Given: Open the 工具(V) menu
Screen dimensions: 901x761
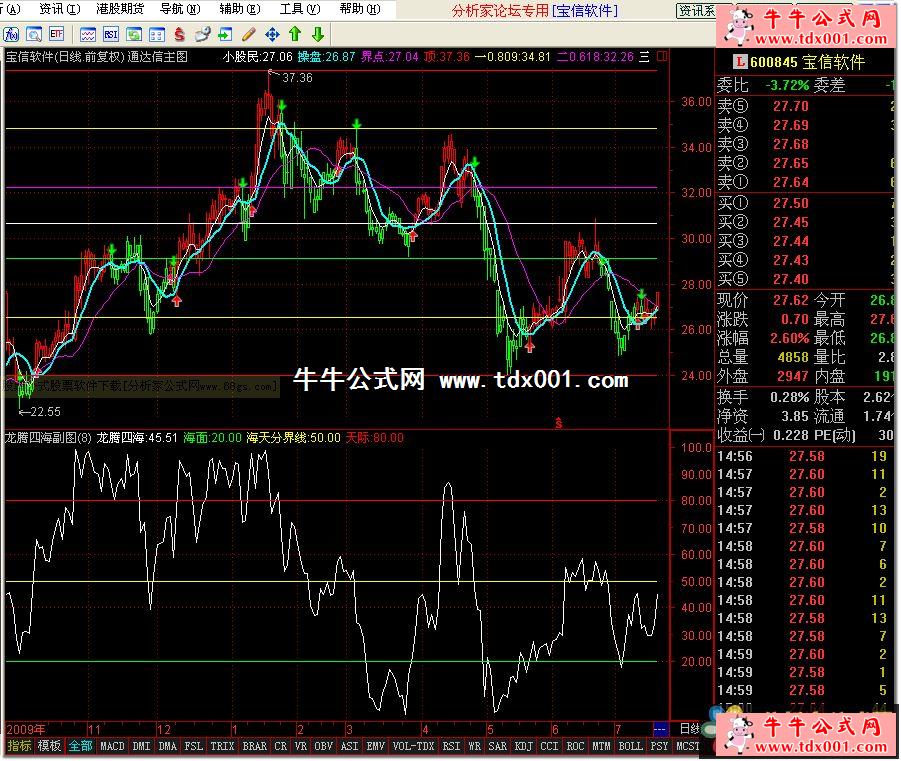Looking at the screenshot, I should pos(300,9).
